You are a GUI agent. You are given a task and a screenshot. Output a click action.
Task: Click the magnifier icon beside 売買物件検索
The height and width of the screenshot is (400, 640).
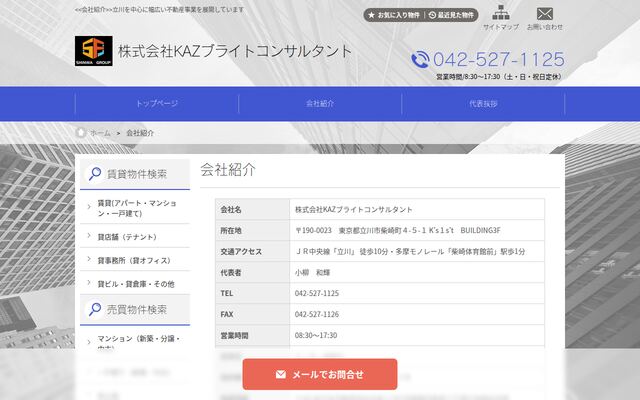[95, 309]
